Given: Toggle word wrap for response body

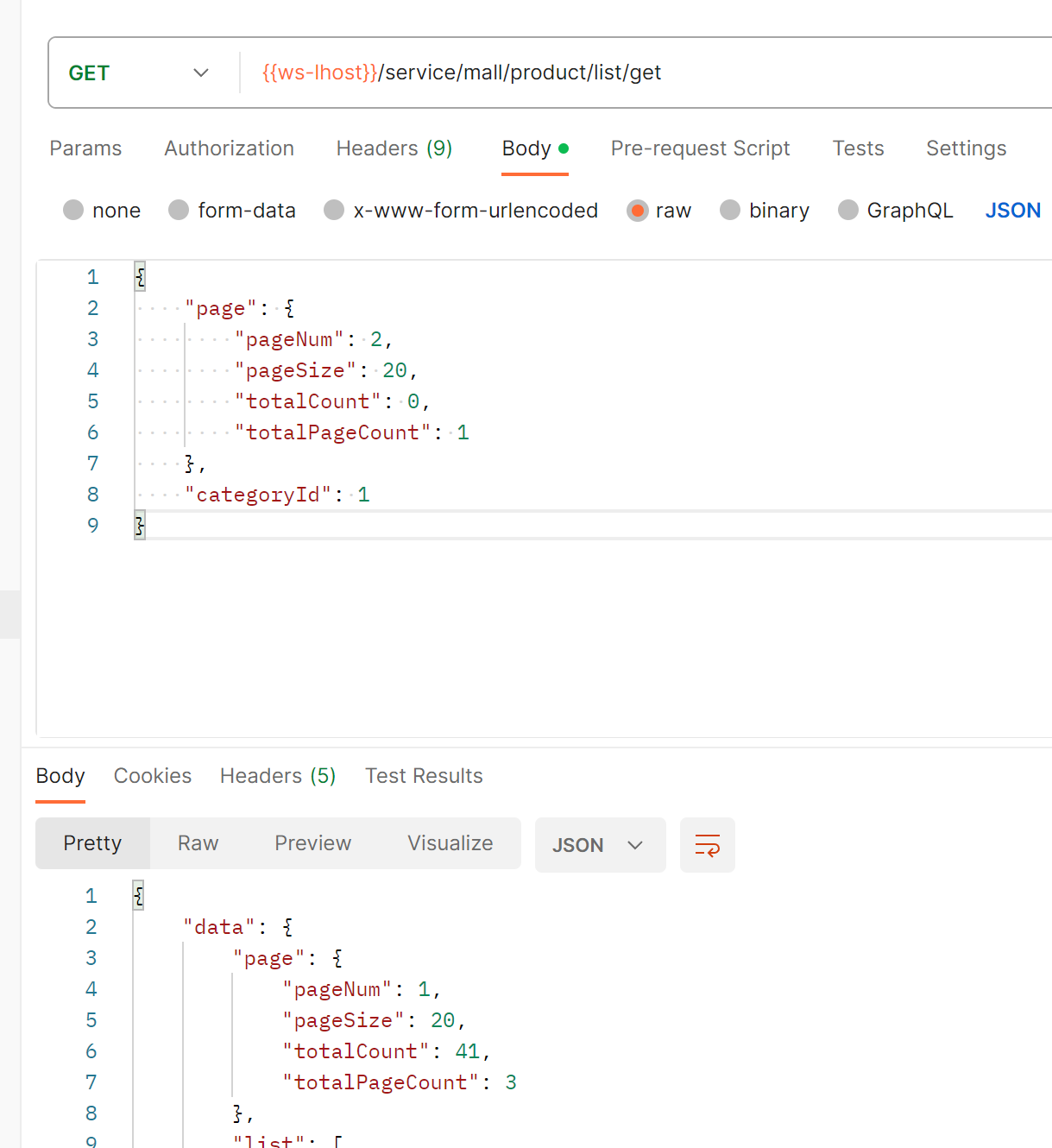Looking at the screenshot, I should coord(708,845).
